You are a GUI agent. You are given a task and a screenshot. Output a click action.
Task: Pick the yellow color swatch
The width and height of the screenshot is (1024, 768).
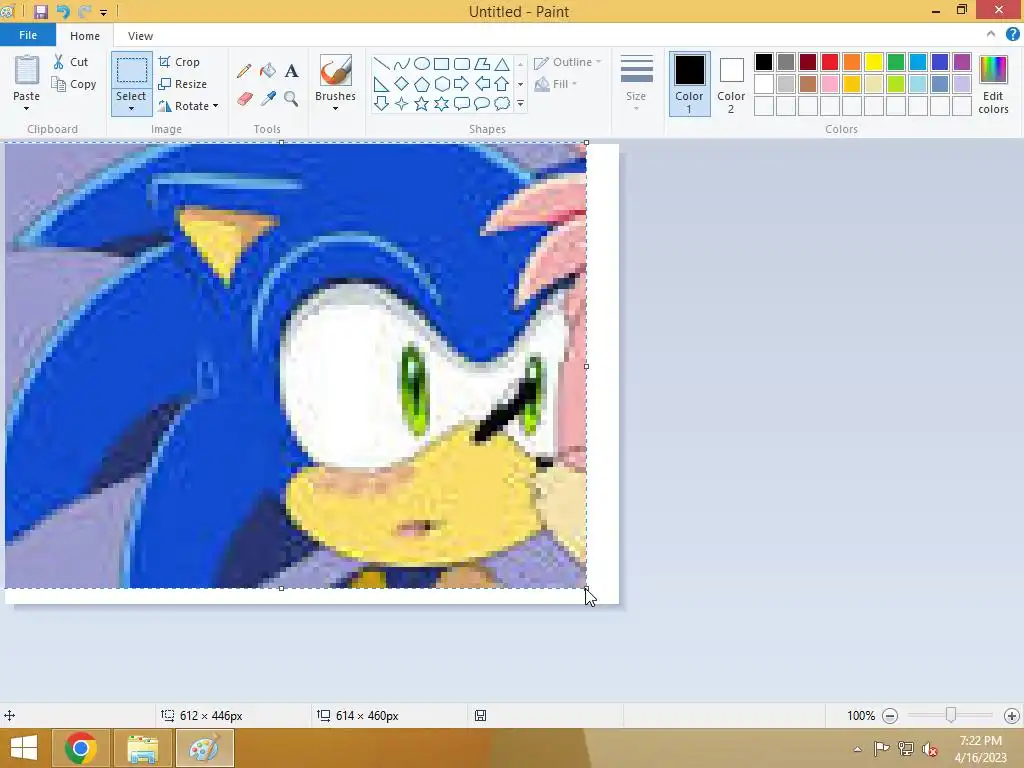click(x=874, y=62)
